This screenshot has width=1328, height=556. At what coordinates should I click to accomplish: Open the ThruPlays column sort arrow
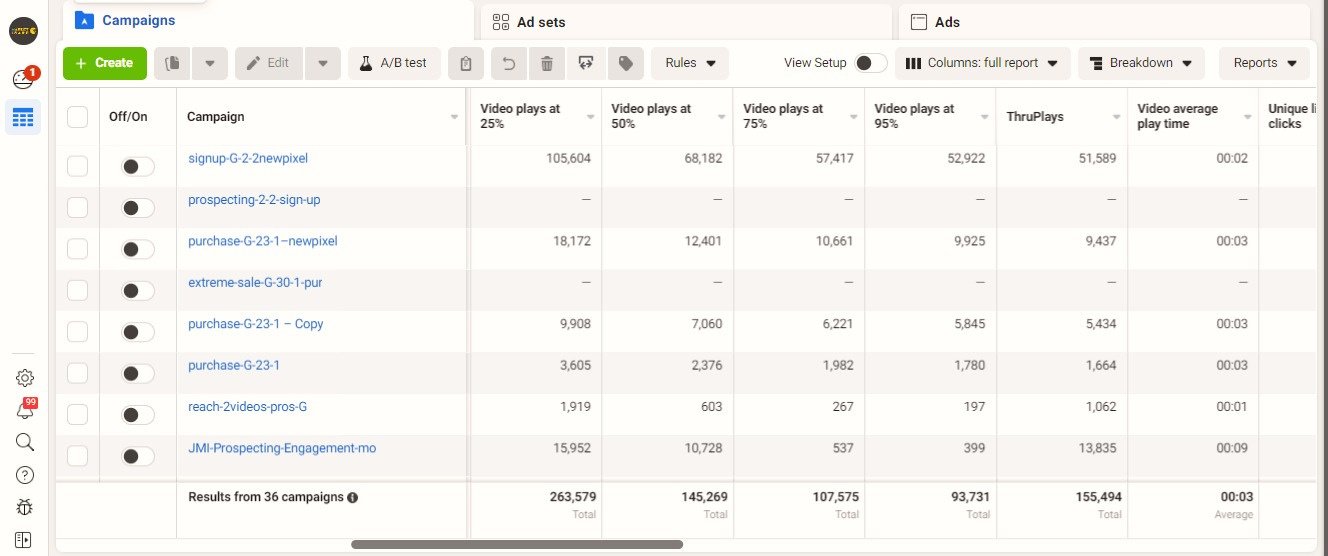[1116, 117]
